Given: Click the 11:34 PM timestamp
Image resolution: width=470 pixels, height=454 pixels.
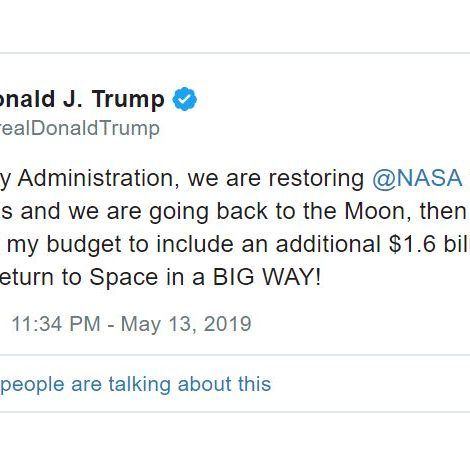Looking at the screenshot, I should [x=56, y=324].
